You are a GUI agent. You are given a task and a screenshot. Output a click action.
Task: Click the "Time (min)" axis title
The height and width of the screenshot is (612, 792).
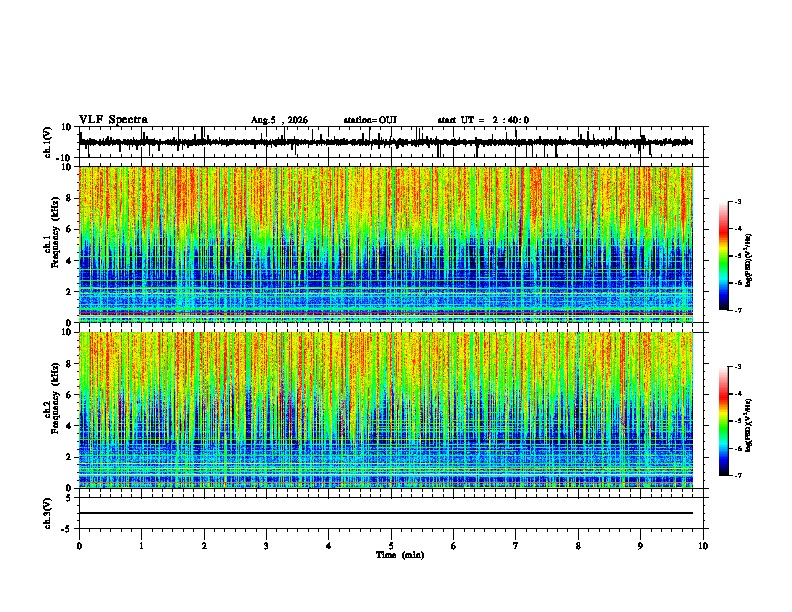point(400,555)
